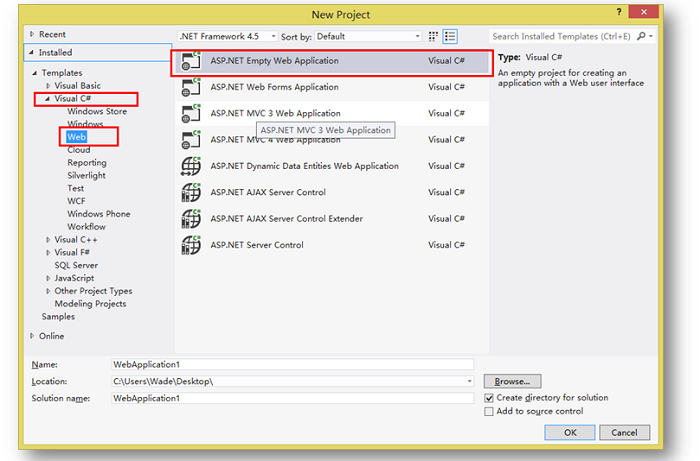Click the Name text field
Screen dimensions: 700x461
[292, 365]
